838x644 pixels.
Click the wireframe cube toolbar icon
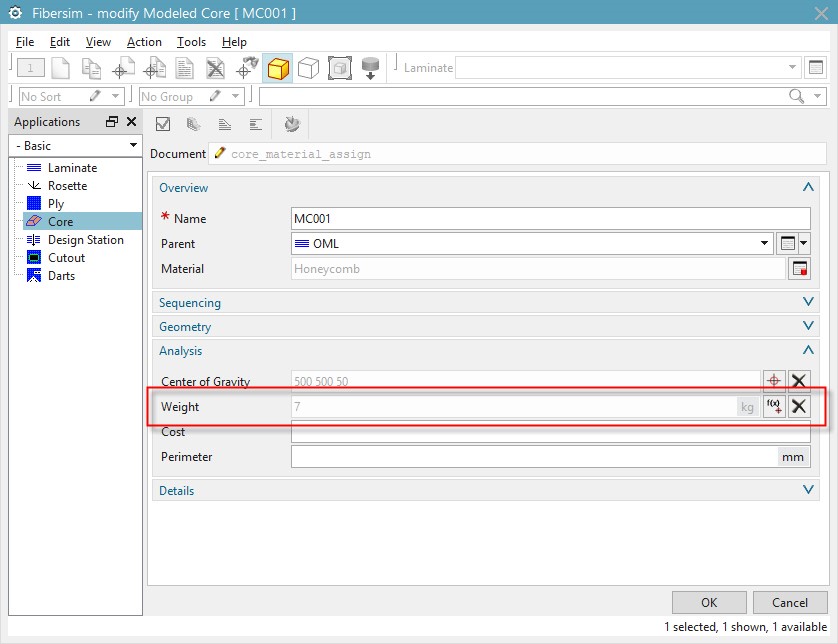pos(309,68)
